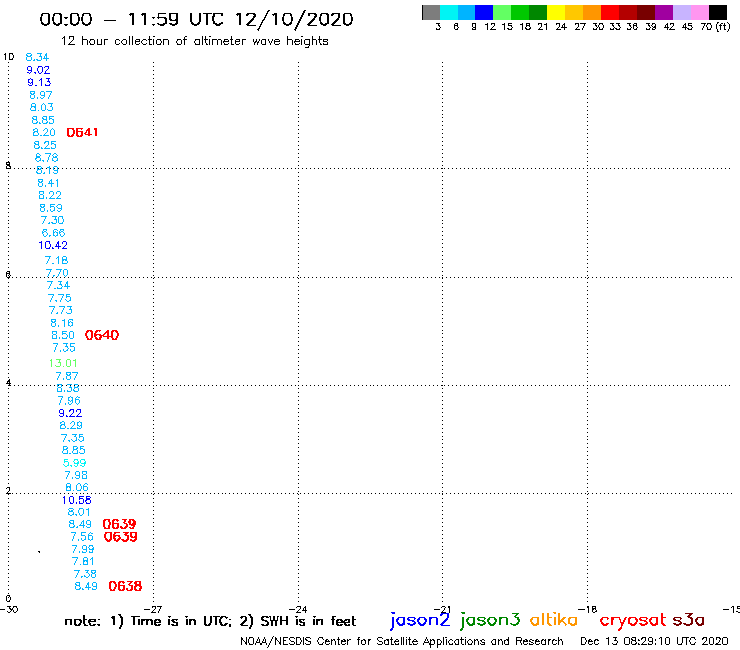Click the wave height value 7.18
Viewport: 740px width, 650px height.
coord(57,260)
